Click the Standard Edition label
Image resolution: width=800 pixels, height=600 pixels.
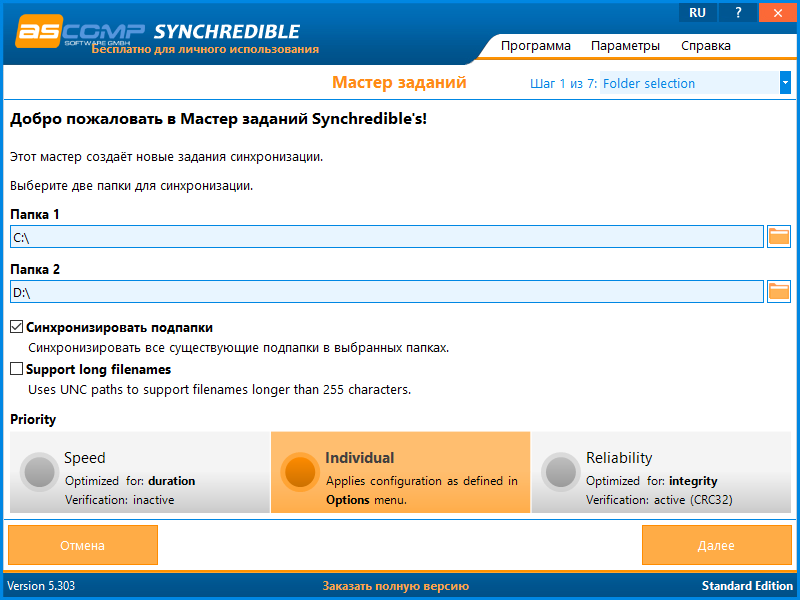pyautogui.click(x=747, y=586)
